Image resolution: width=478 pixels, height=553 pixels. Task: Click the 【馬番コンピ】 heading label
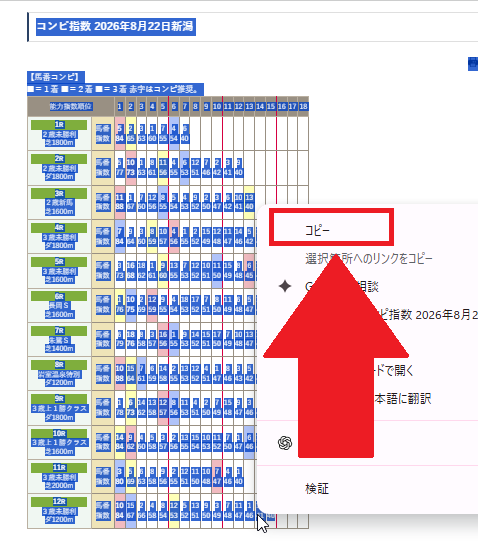click(x=56, y=77)
